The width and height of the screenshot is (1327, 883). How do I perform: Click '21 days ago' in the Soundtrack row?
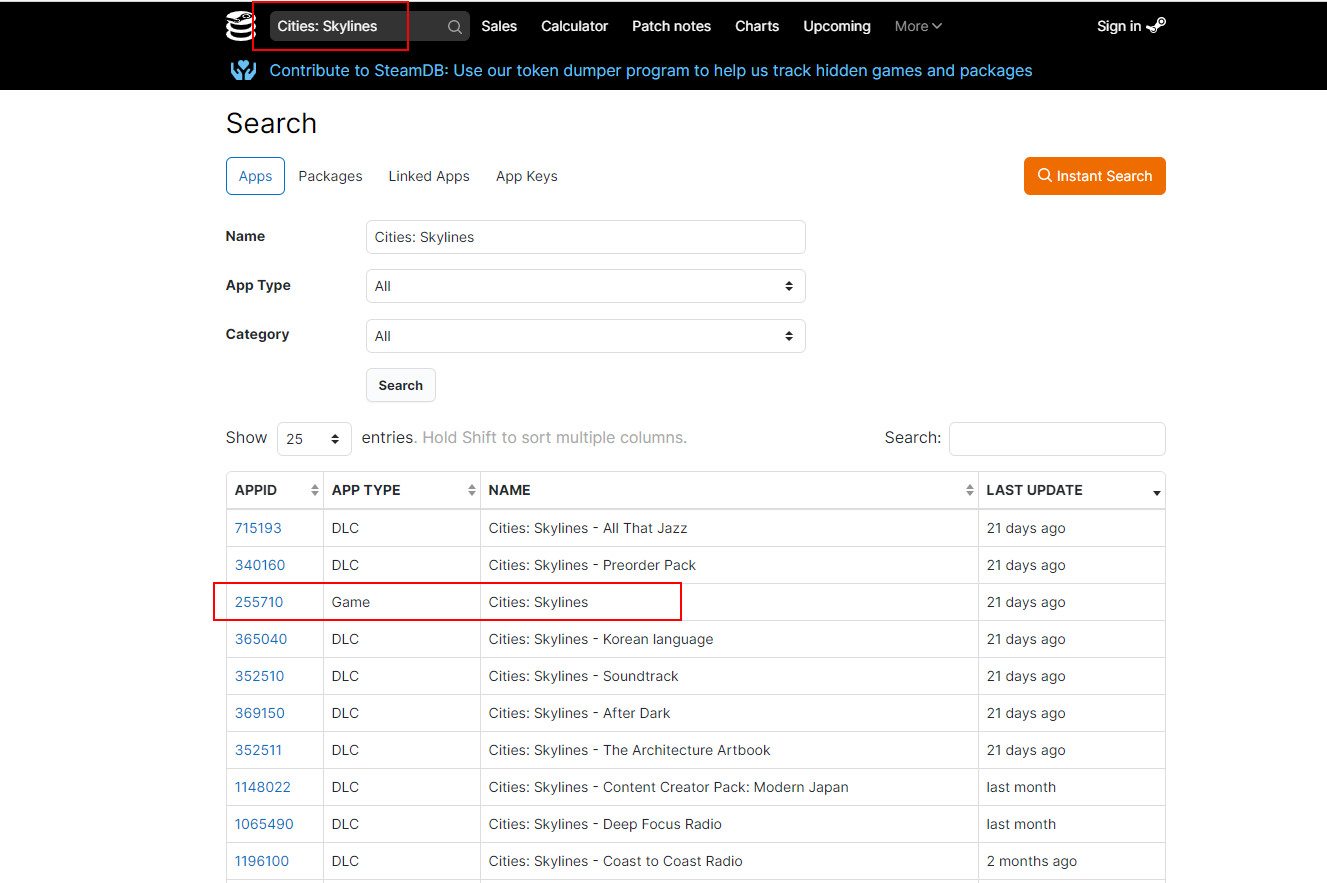[x=1026, y=676]
